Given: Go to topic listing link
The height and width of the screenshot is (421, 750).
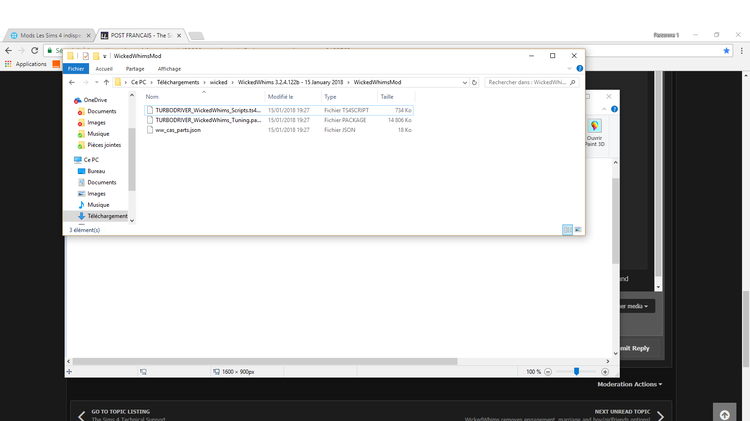Looking at the screenshot, I should coord(120,411).
